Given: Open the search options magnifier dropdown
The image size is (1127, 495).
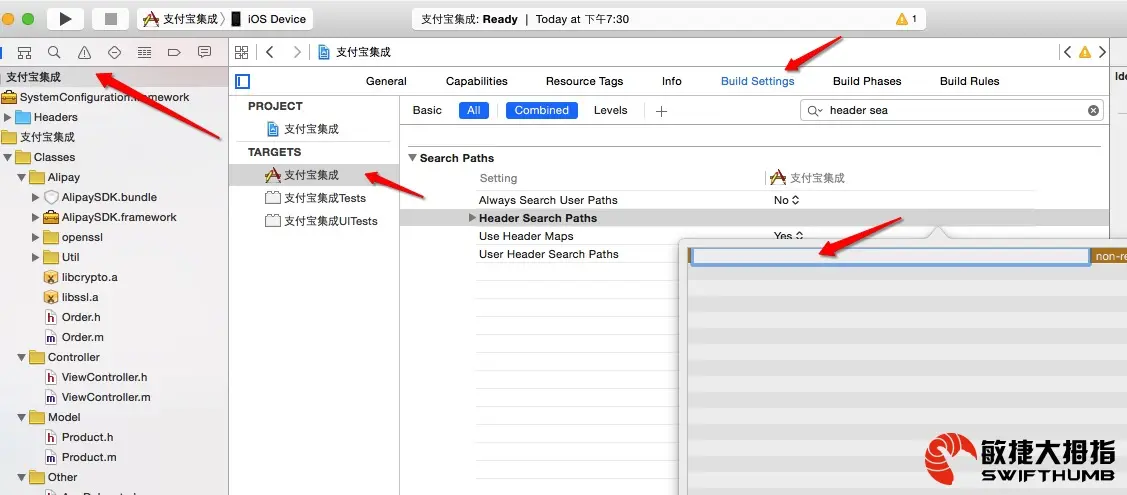Looking at the screenshot, I should (815, 111).
